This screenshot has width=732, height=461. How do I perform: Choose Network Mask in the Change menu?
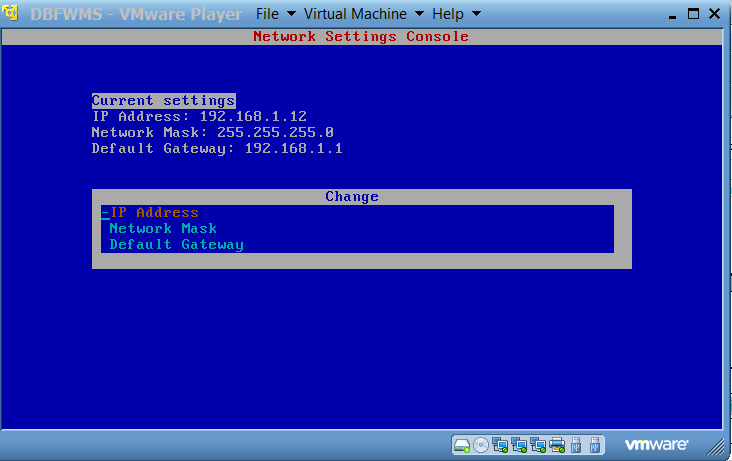tap(163, 229)
